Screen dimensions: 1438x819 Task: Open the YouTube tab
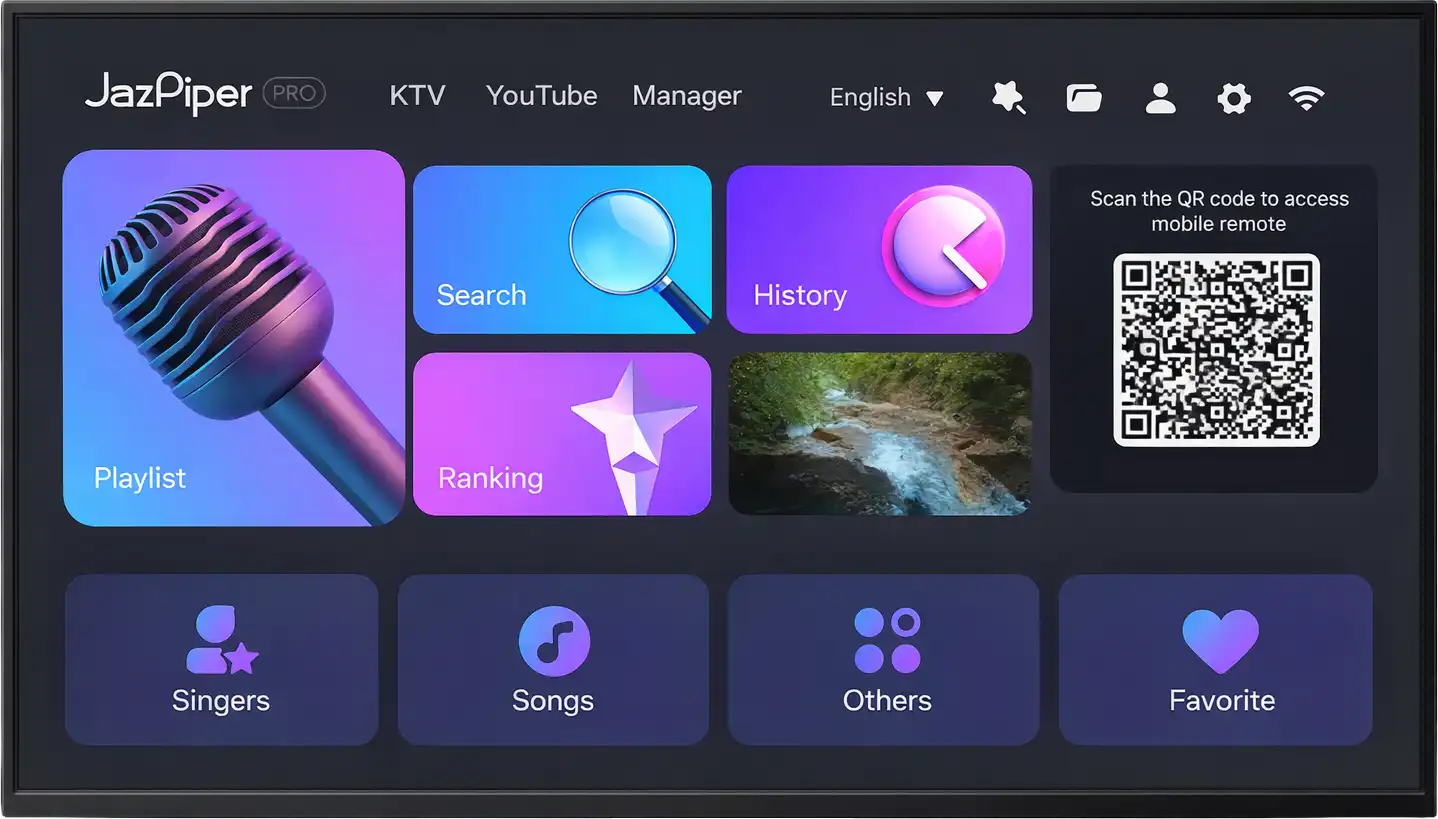pos(541,95)
